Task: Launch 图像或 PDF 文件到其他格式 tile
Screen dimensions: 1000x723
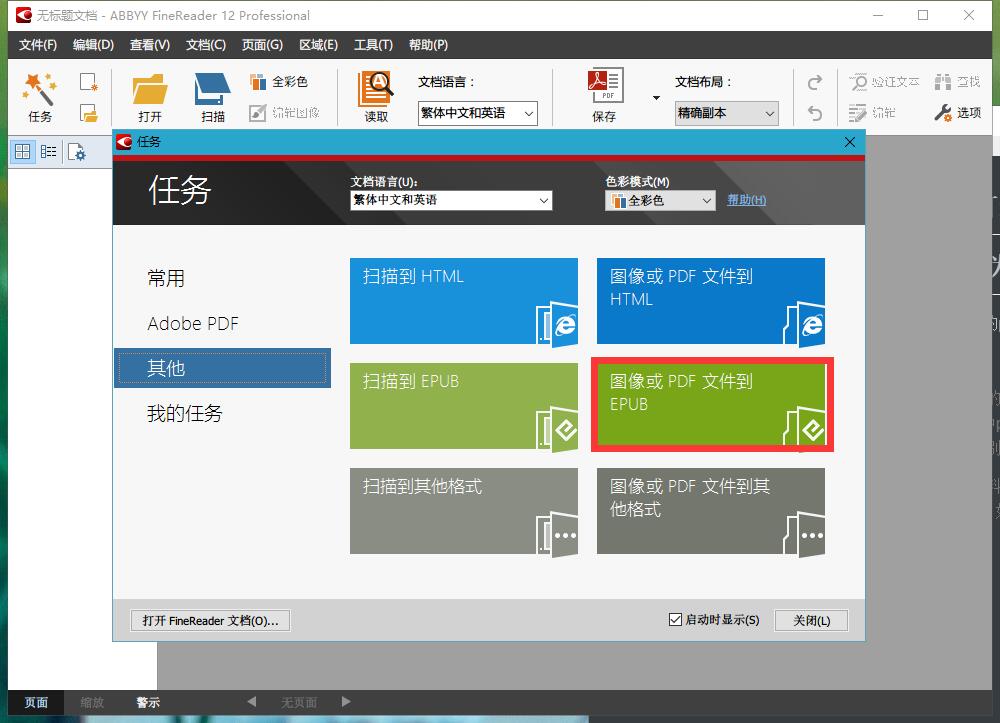Action: tap(710, 511)
